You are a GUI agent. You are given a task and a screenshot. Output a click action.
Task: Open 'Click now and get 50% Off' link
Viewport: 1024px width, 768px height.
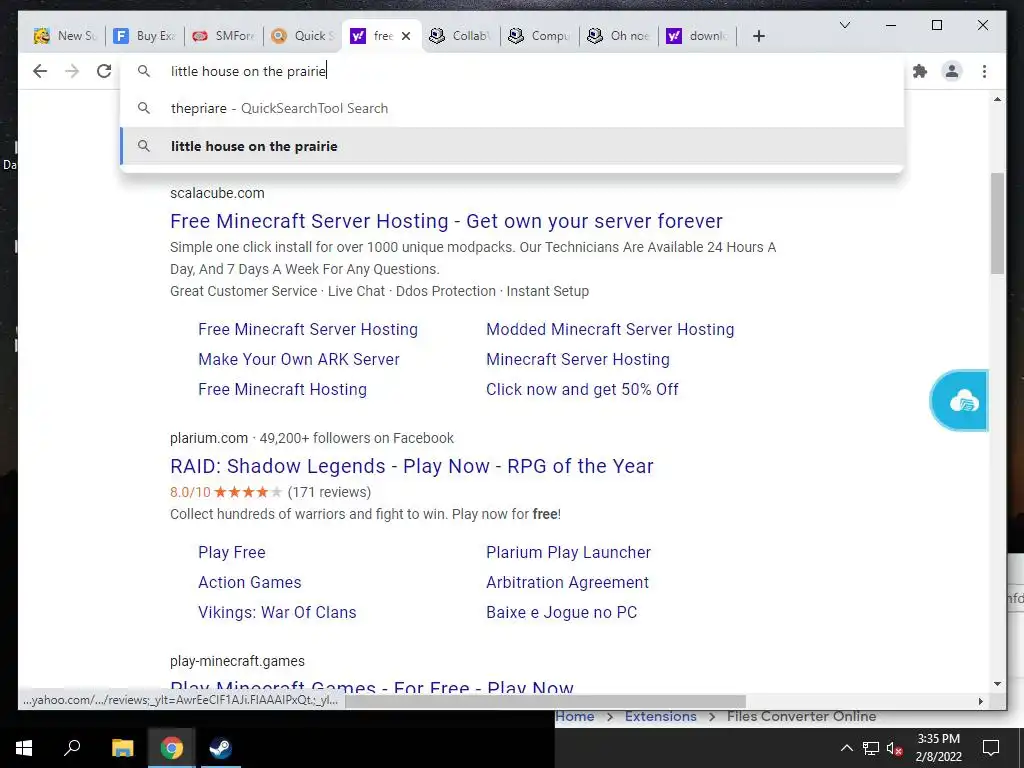tap(582, 389)
